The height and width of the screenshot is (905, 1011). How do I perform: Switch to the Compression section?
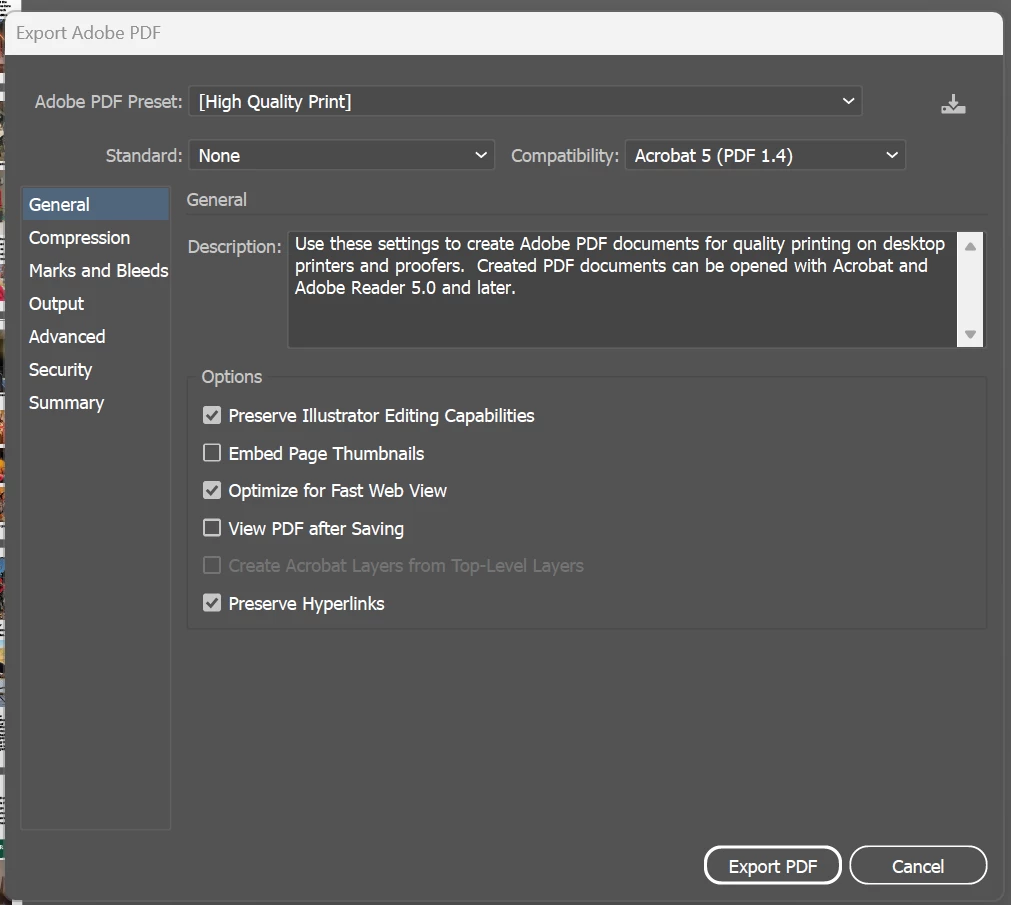pos(95,238)
